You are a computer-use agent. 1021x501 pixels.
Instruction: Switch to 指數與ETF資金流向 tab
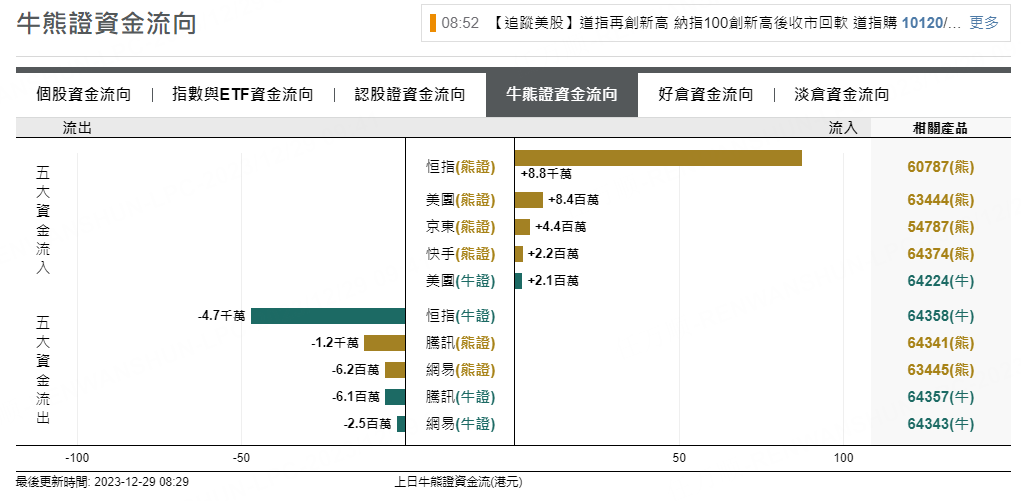[x=242, y=94]
